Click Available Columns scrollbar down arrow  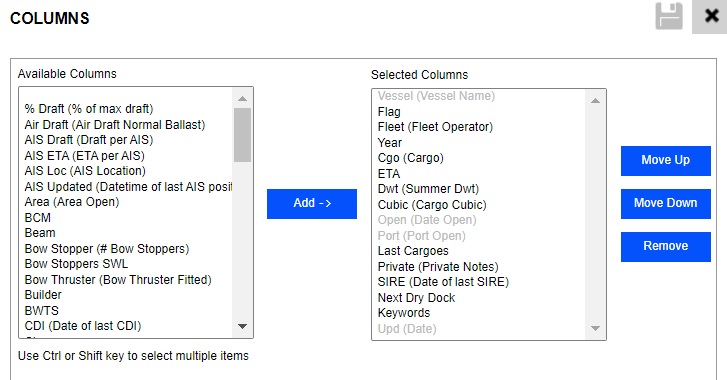242,326
